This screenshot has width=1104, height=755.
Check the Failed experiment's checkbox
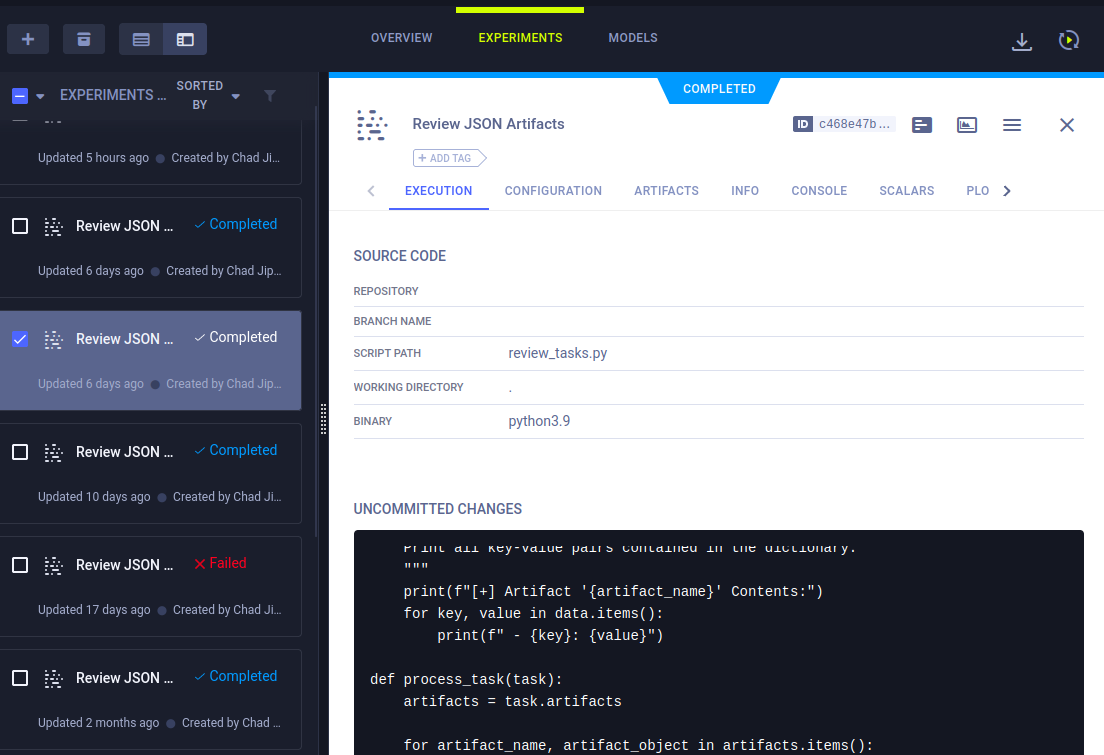20,565
